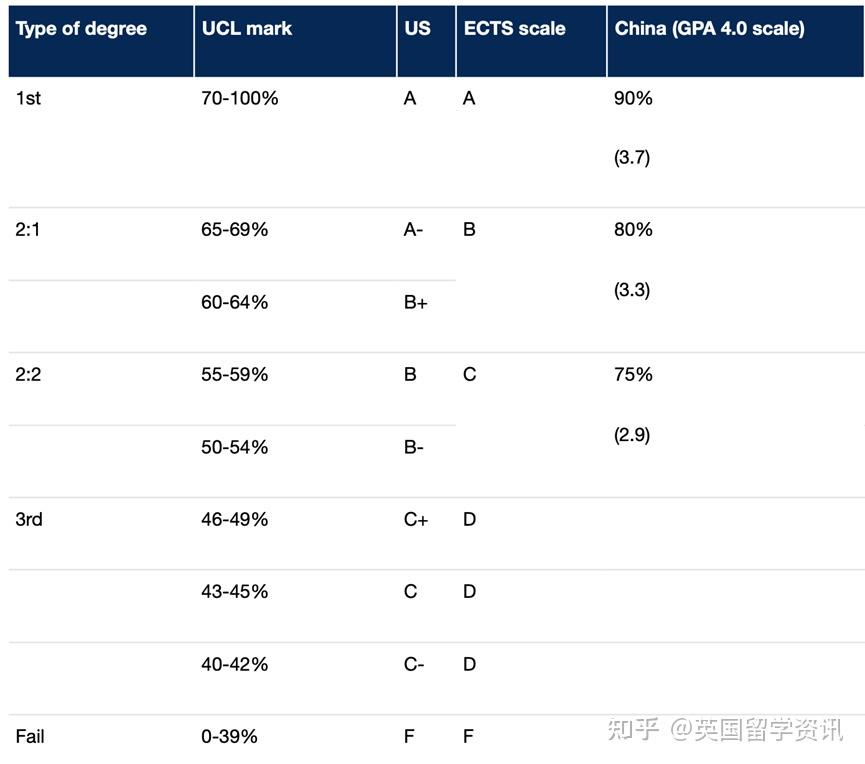Select the "ECTS scale" column header
This screenshot has height=764, width=865.
[x=514, y=28]
